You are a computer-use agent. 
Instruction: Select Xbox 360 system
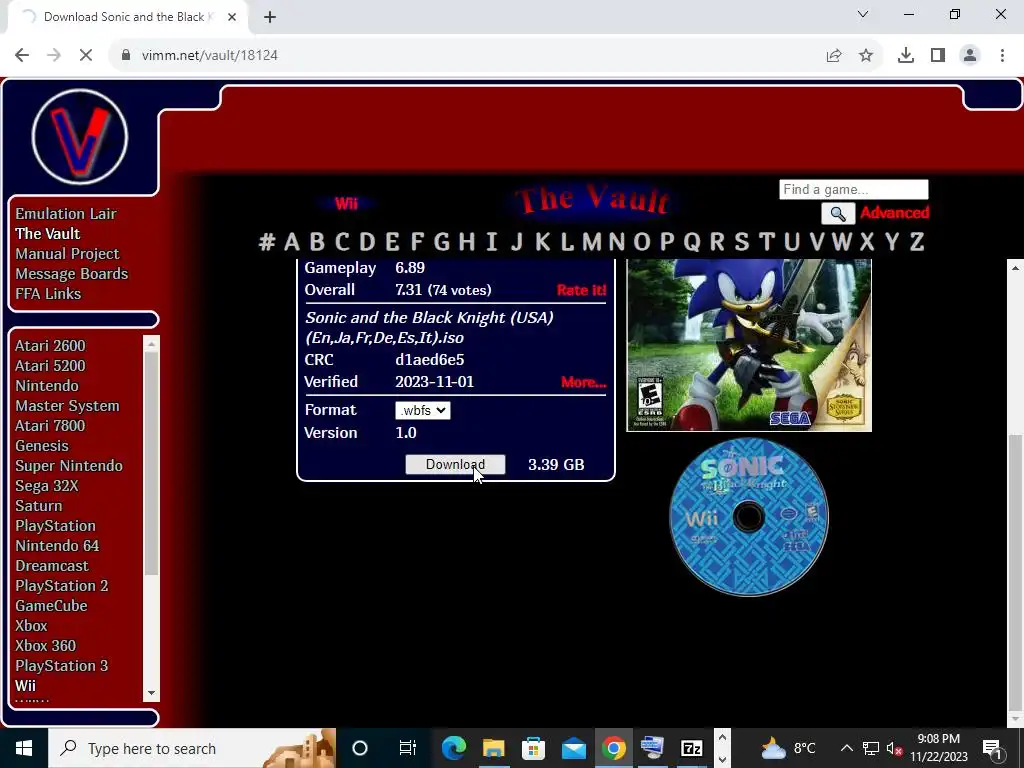[x=45, y=646]
